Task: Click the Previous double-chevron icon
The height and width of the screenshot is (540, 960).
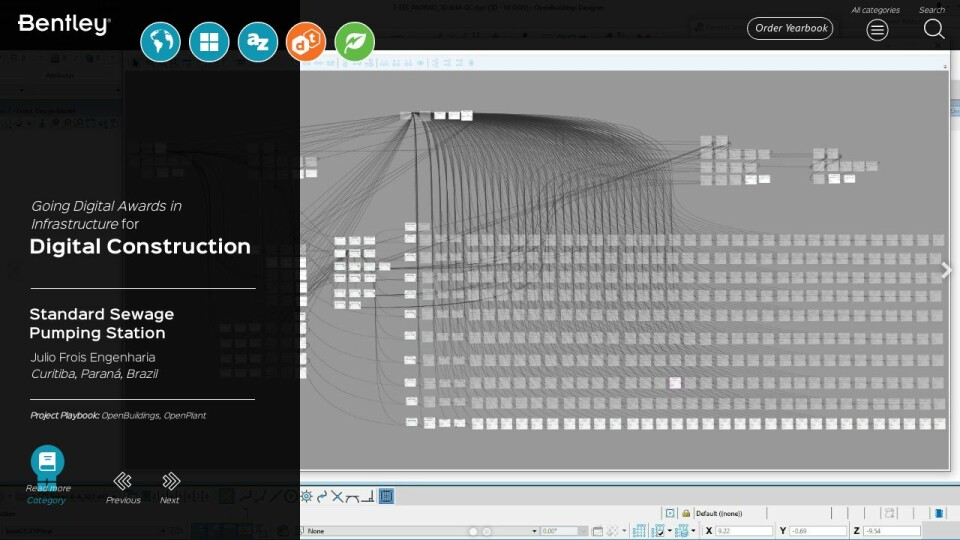Action: (122, 481)
